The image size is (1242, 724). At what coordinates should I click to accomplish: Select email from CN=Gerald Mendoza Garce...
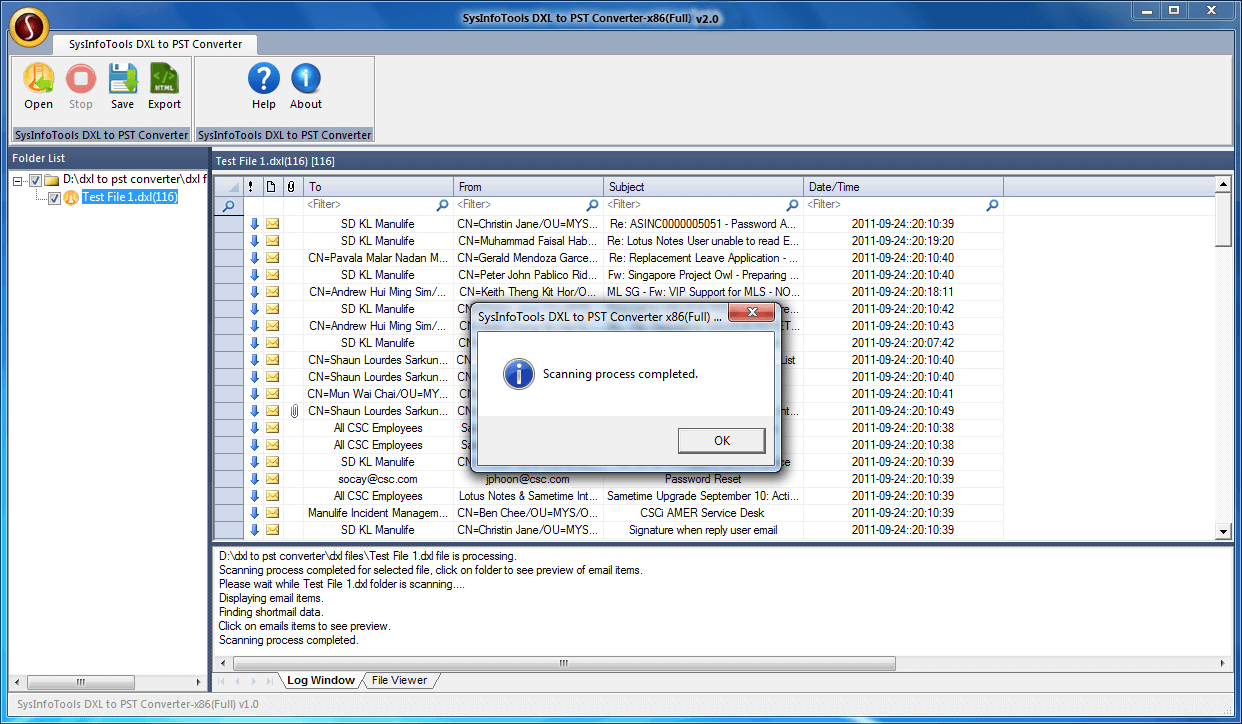click(529, 258)
